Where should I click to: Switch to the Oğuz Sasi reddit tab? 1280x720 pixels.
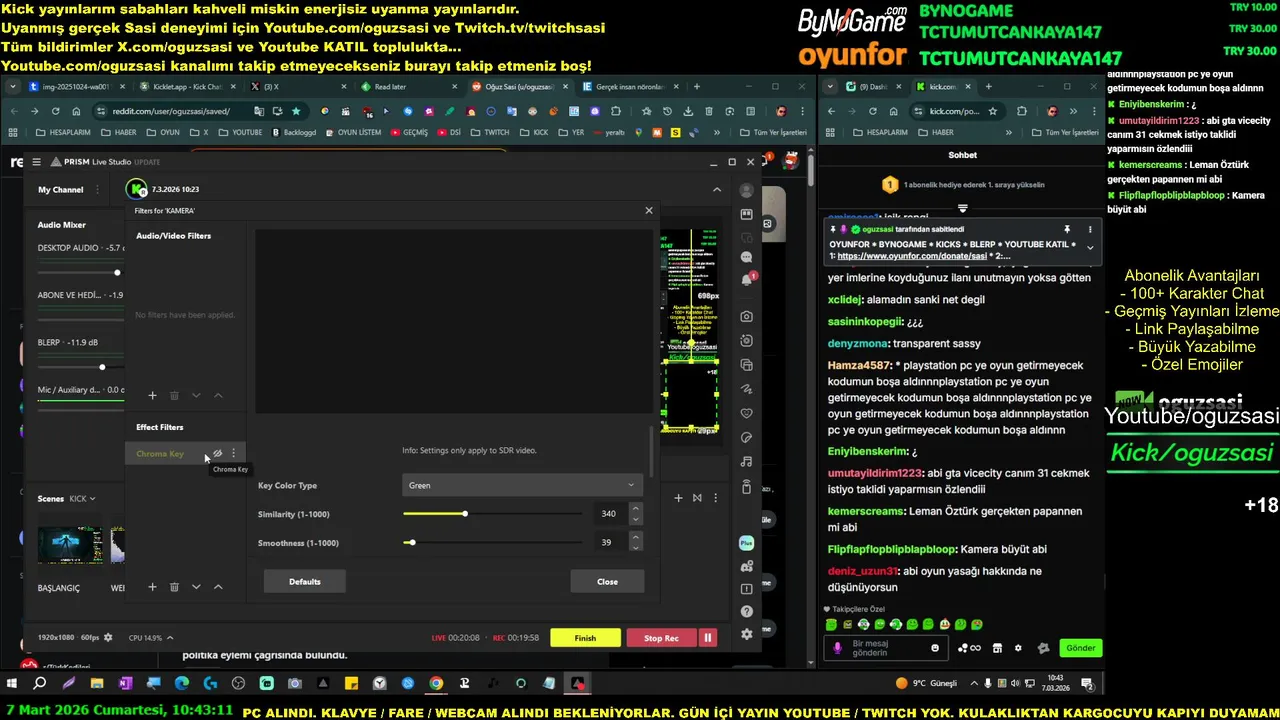[520, 87]
